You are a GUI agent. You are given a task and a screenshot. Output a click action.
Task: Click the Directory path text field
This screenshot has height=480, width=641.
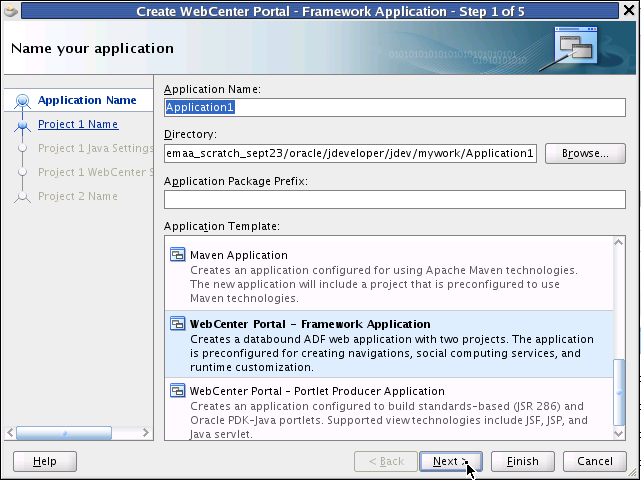[x=350, y=153]
